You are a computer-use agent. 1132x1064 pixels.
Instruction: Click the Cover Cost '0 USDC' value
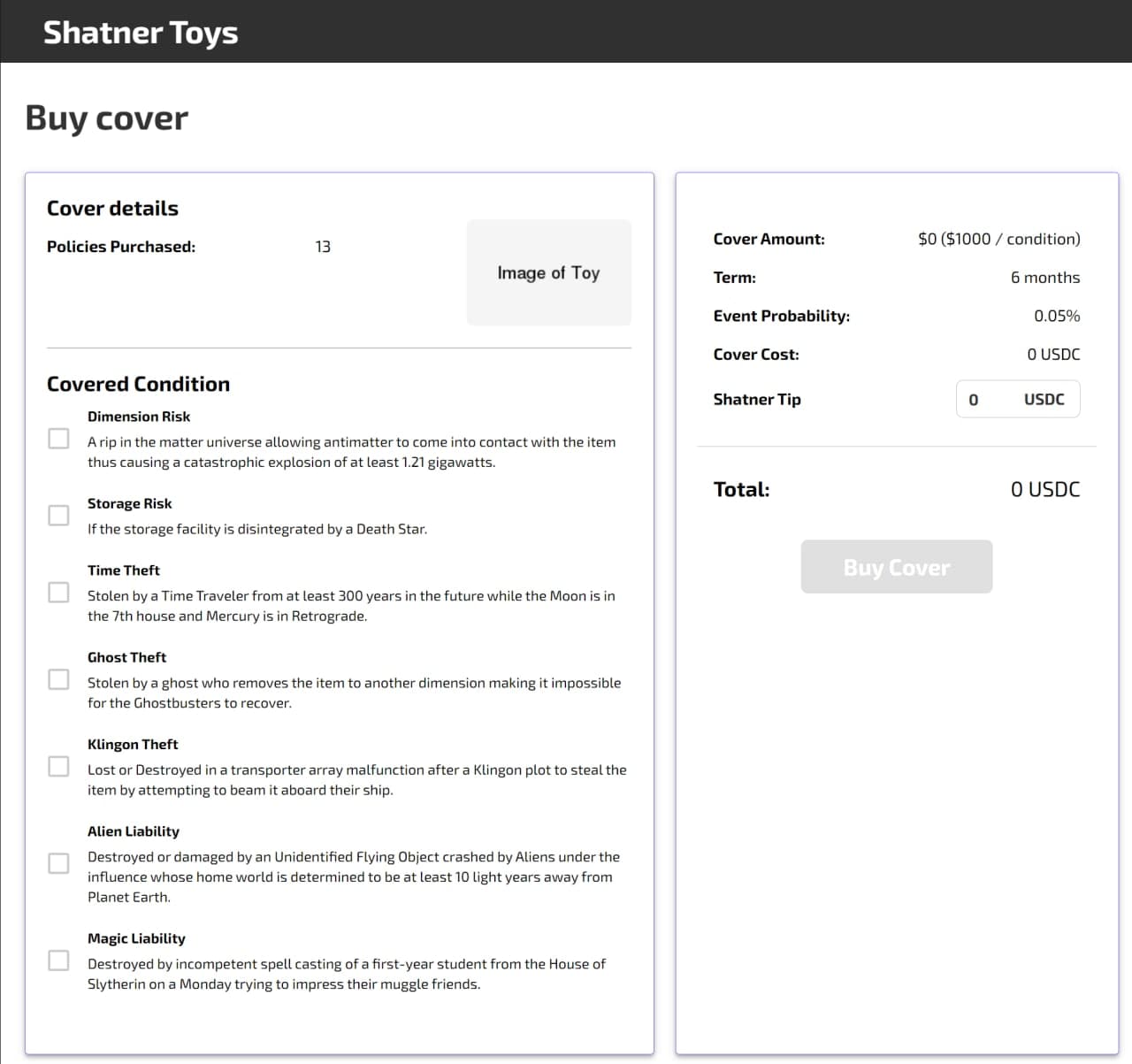coord(1053,355)
